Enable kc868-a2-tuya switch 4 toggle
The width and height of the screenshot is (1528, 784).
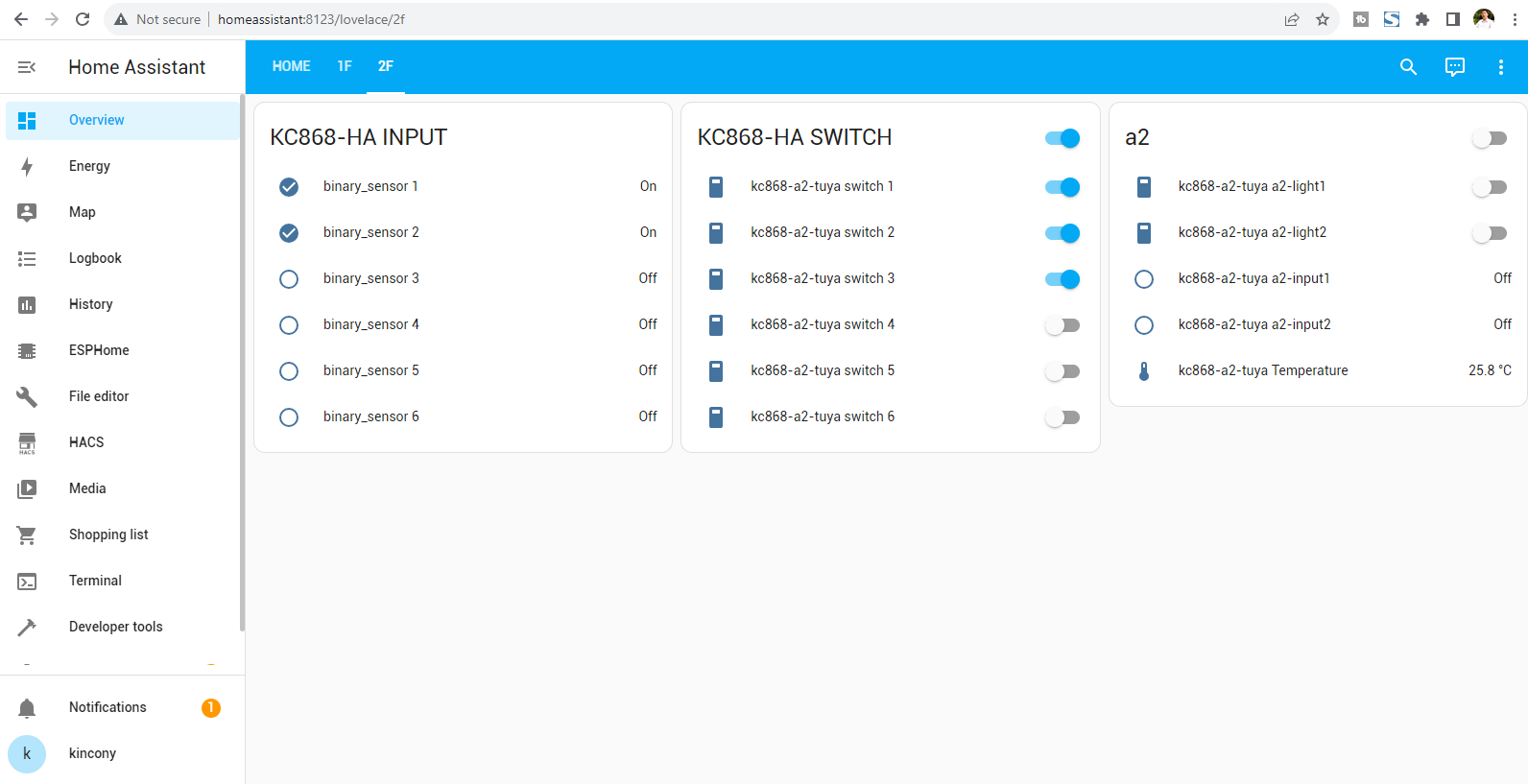1062,325
